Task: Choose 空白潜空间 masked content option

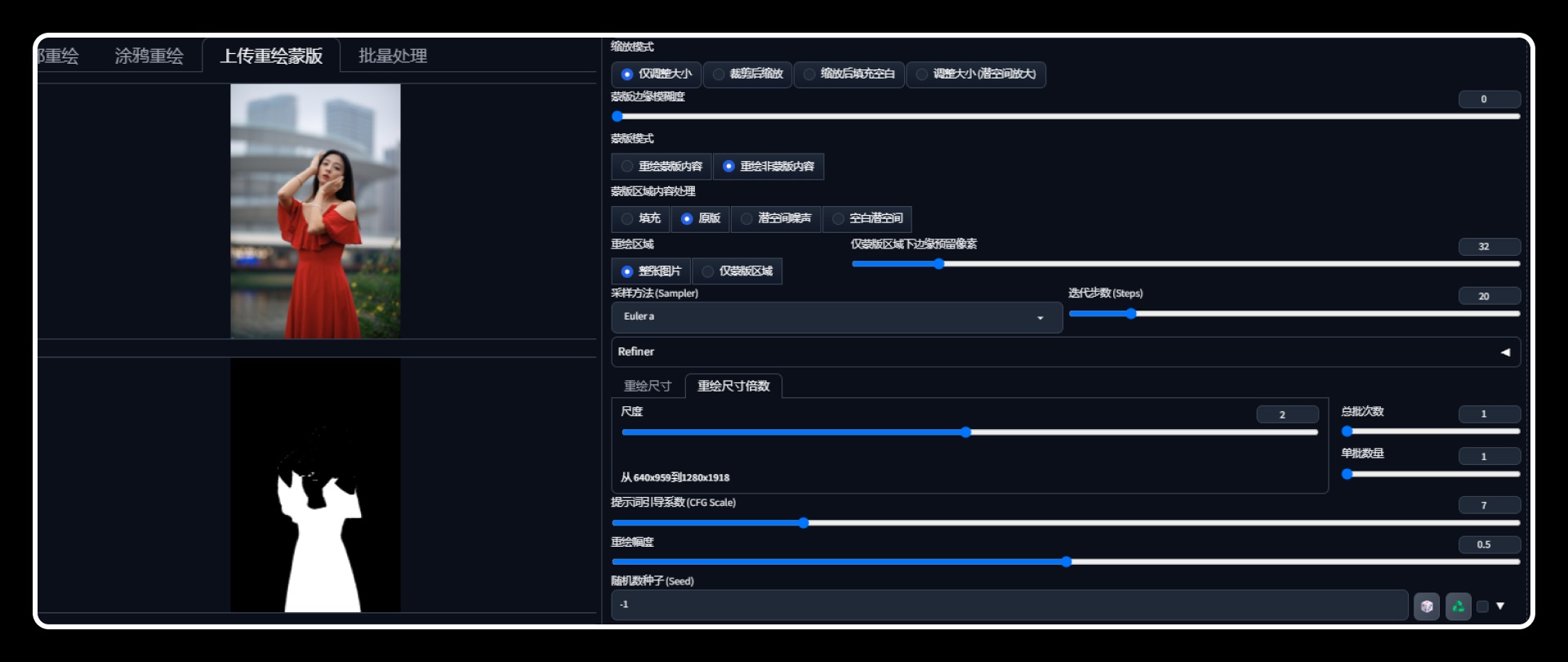Action: point(867,219)
